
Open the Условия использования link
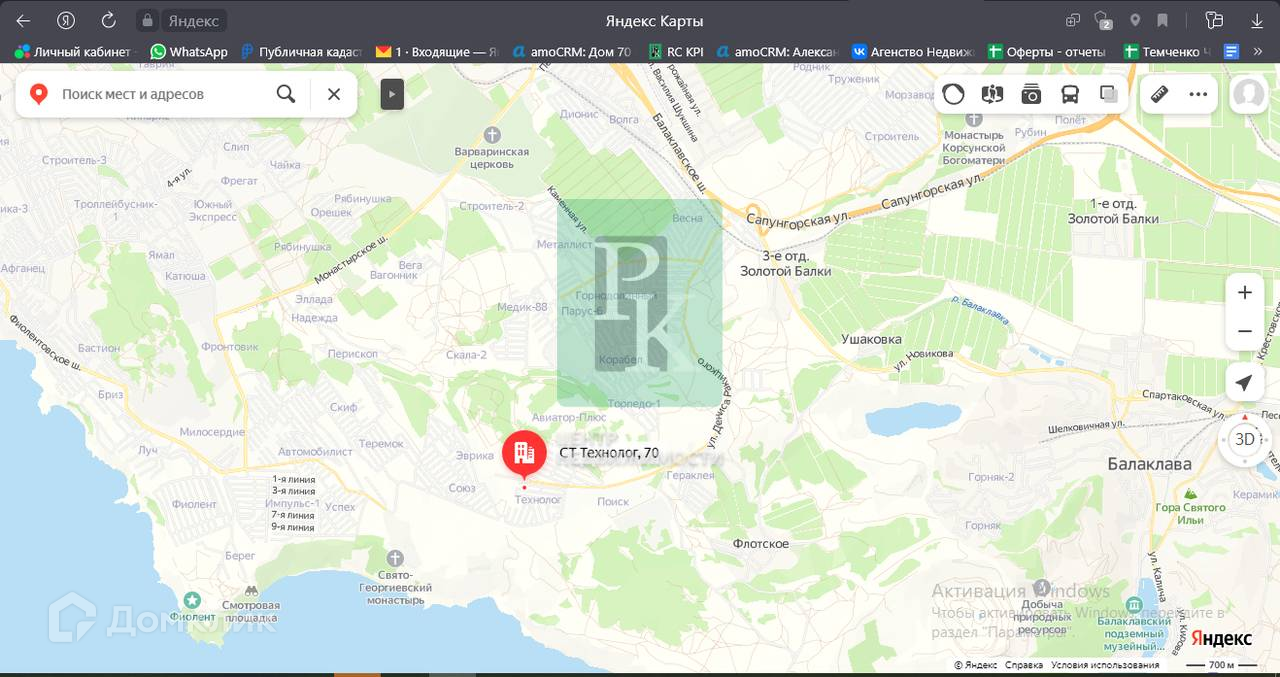click(x=1105, y=665)
